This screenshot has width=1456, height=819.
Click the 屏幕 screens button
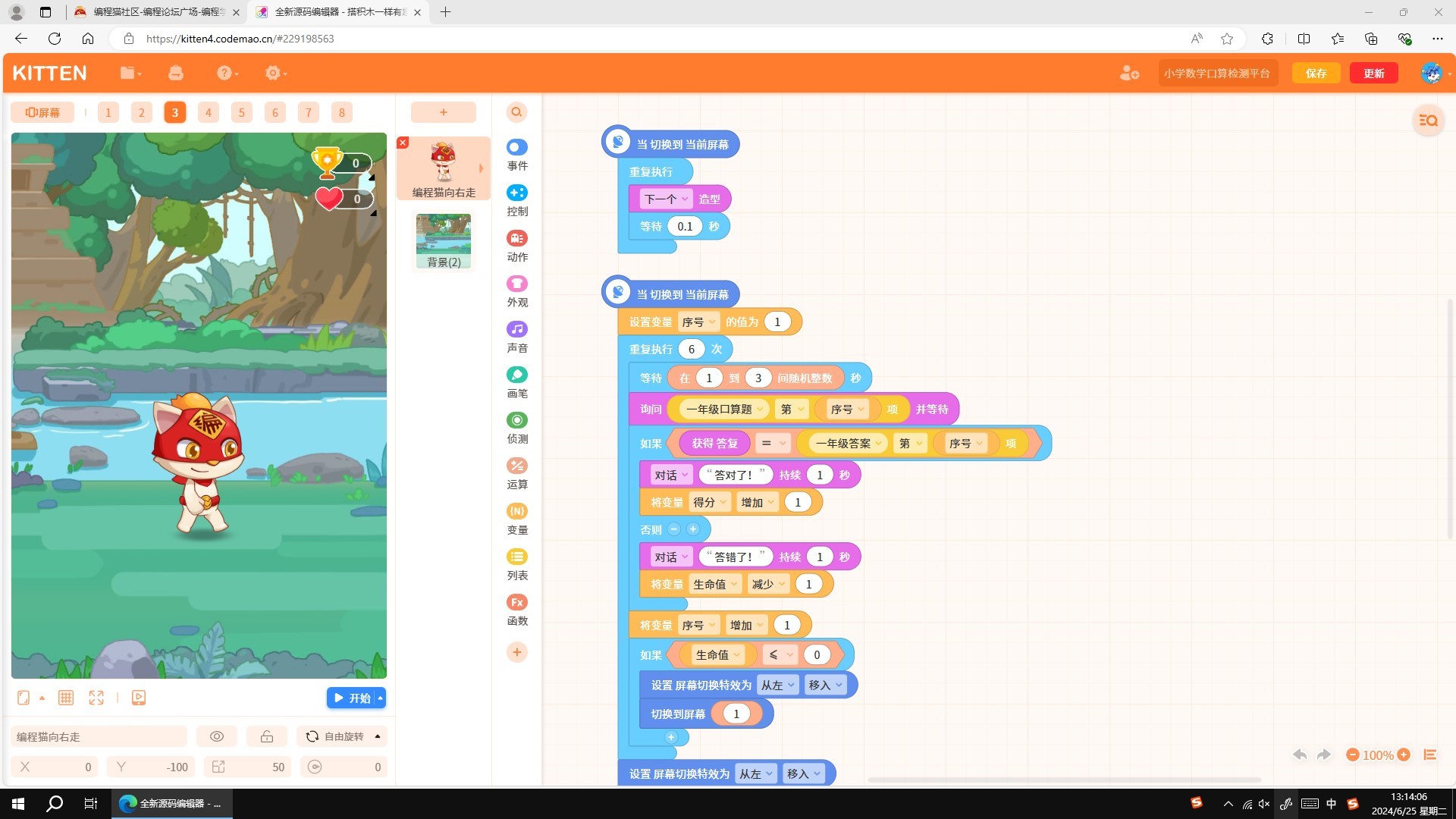tap(42, 112)
